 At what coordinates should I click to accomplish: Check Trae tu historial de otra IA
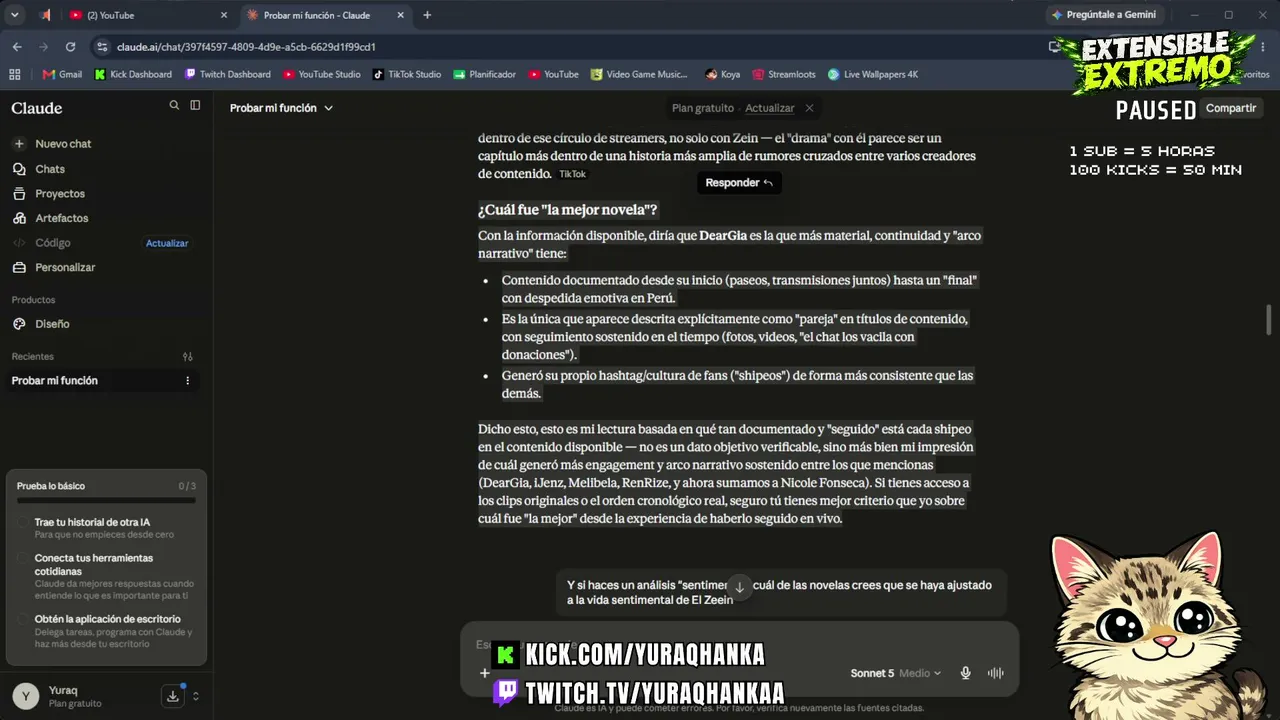(x=23, y=523)
